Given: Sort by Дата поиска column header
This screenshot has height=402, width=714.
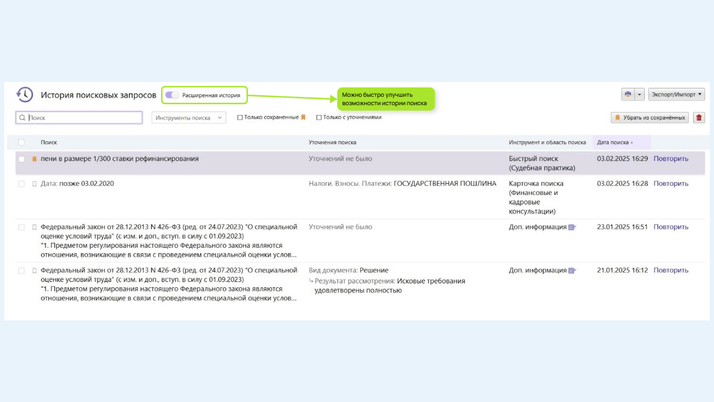Looking at the screenshot, I should pyautogui.click(x=615, y=142).
